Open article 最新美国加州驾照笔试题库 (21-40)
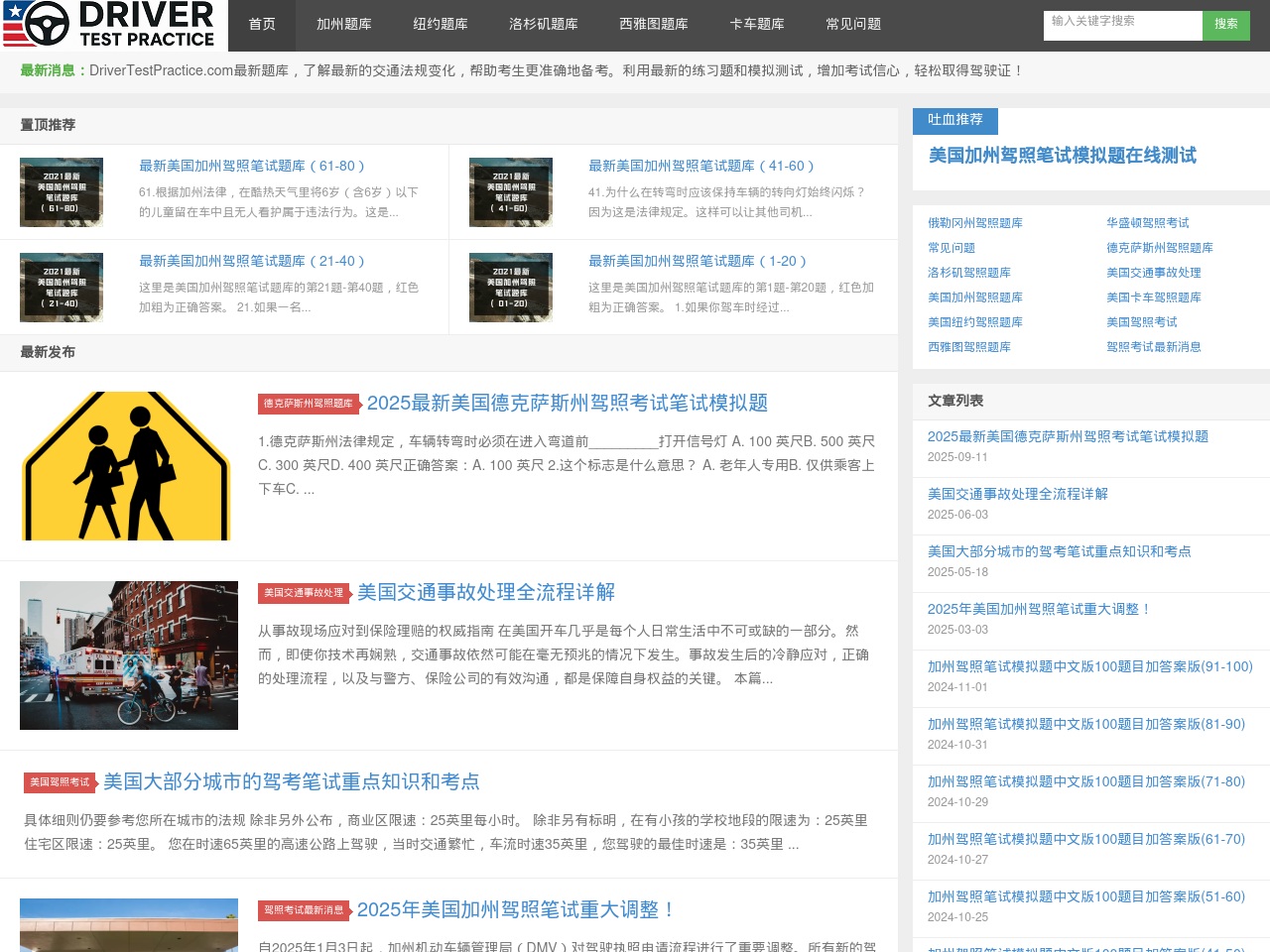 (x=252, y=262)
